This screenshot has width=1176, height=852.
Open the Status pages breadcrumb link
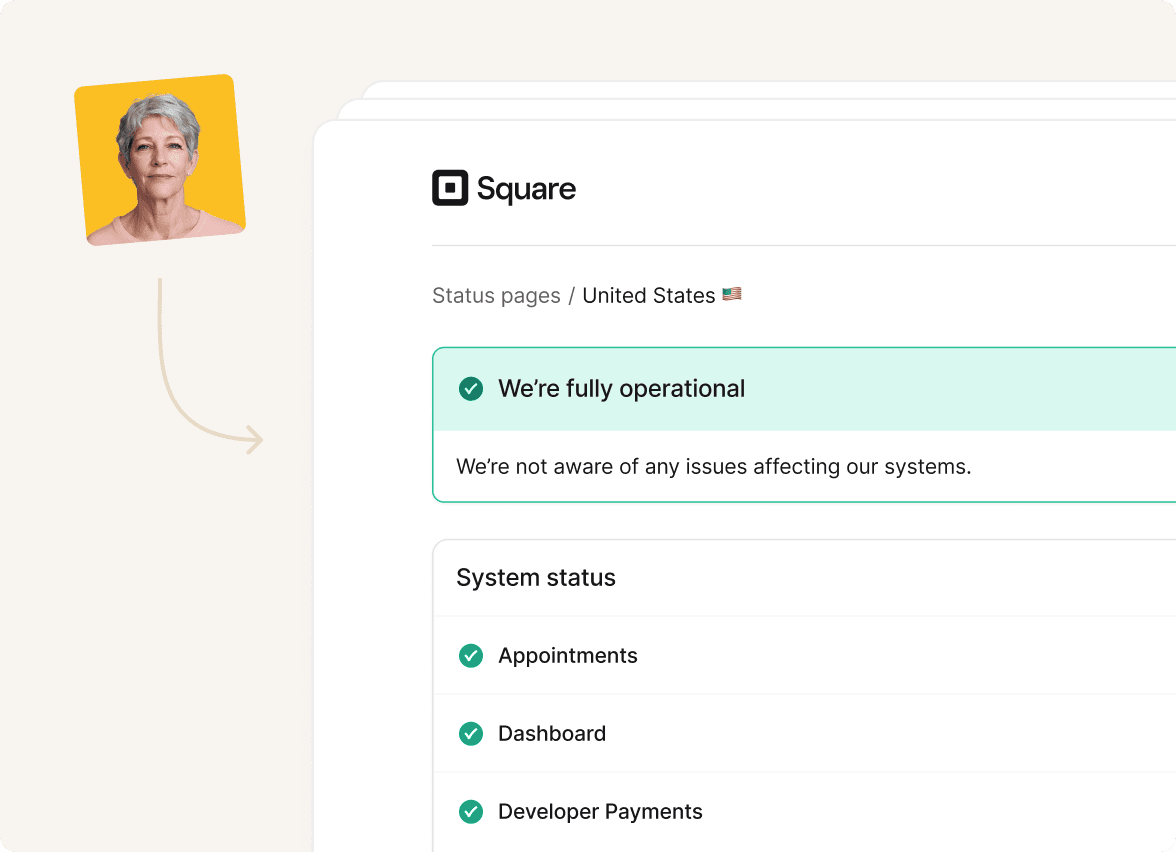click(x=496, y=296)
